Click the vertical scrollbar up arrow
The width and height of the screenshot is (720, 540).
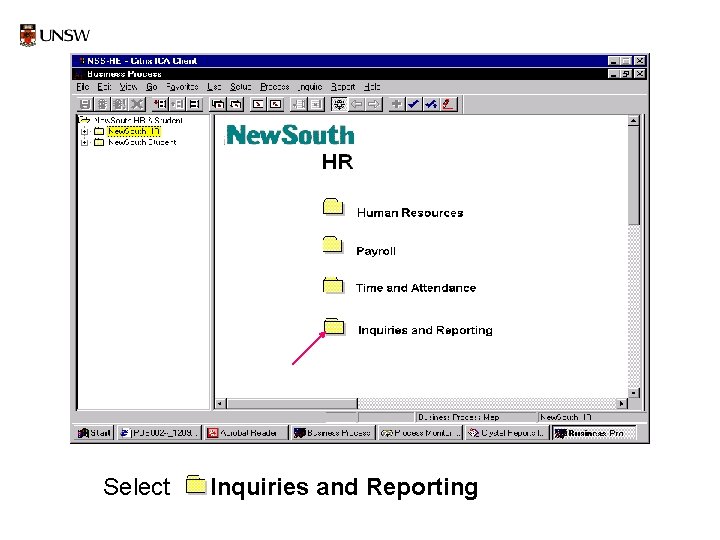[634, 121]
